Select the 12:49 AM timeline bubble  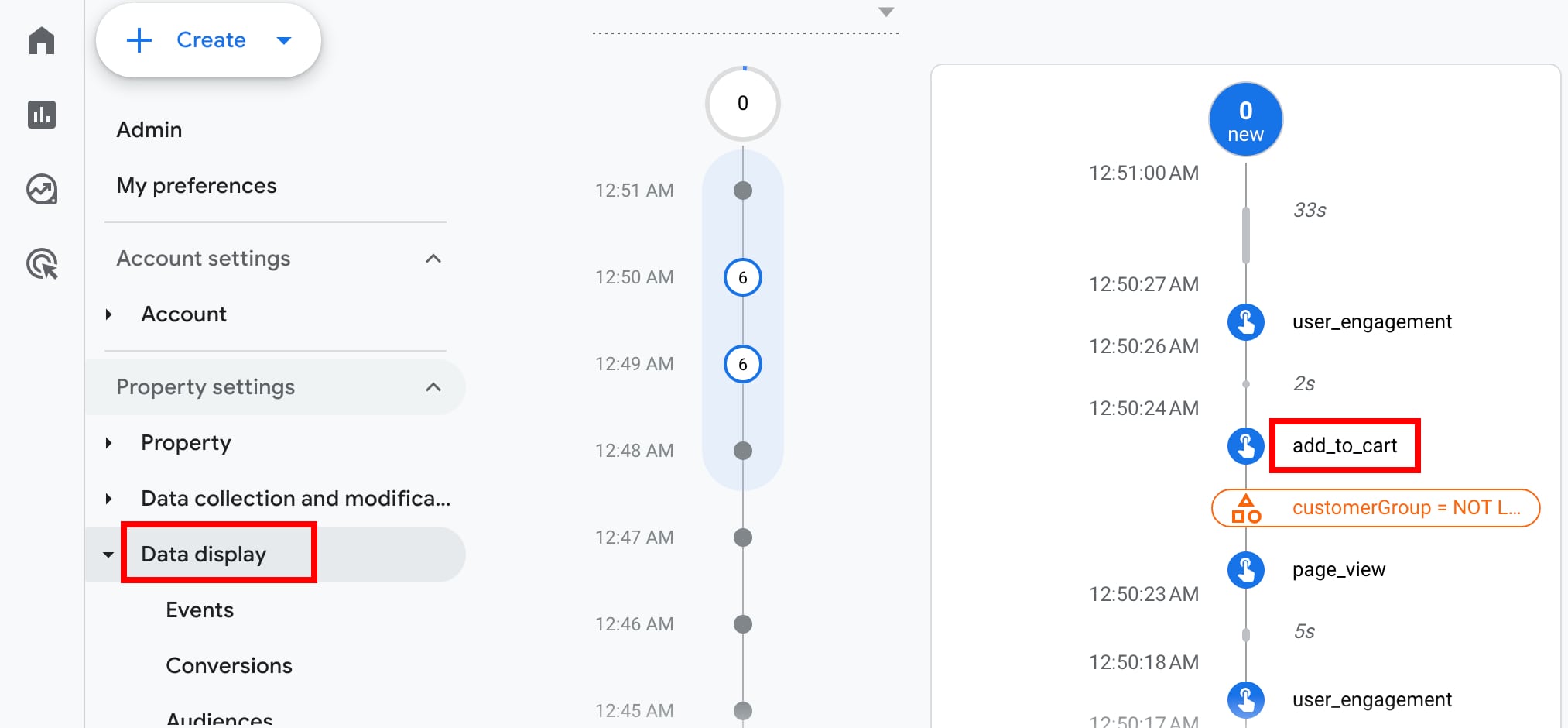pos(742,364)
